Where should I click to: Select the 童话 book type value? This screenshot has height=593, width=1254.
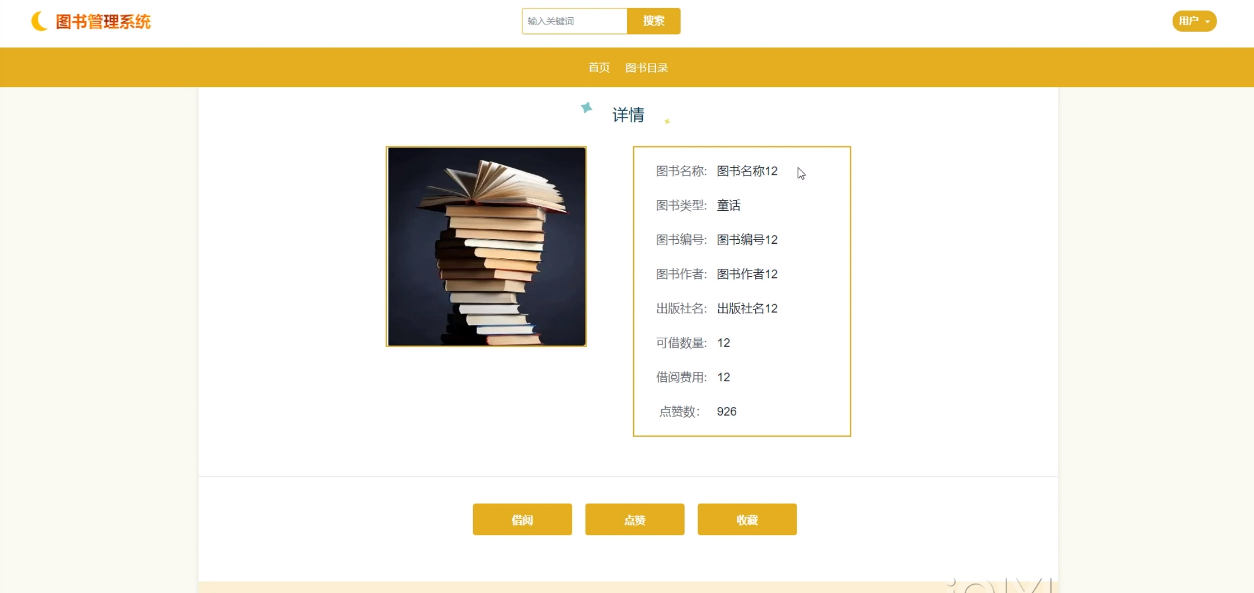[x=729, y=205]
